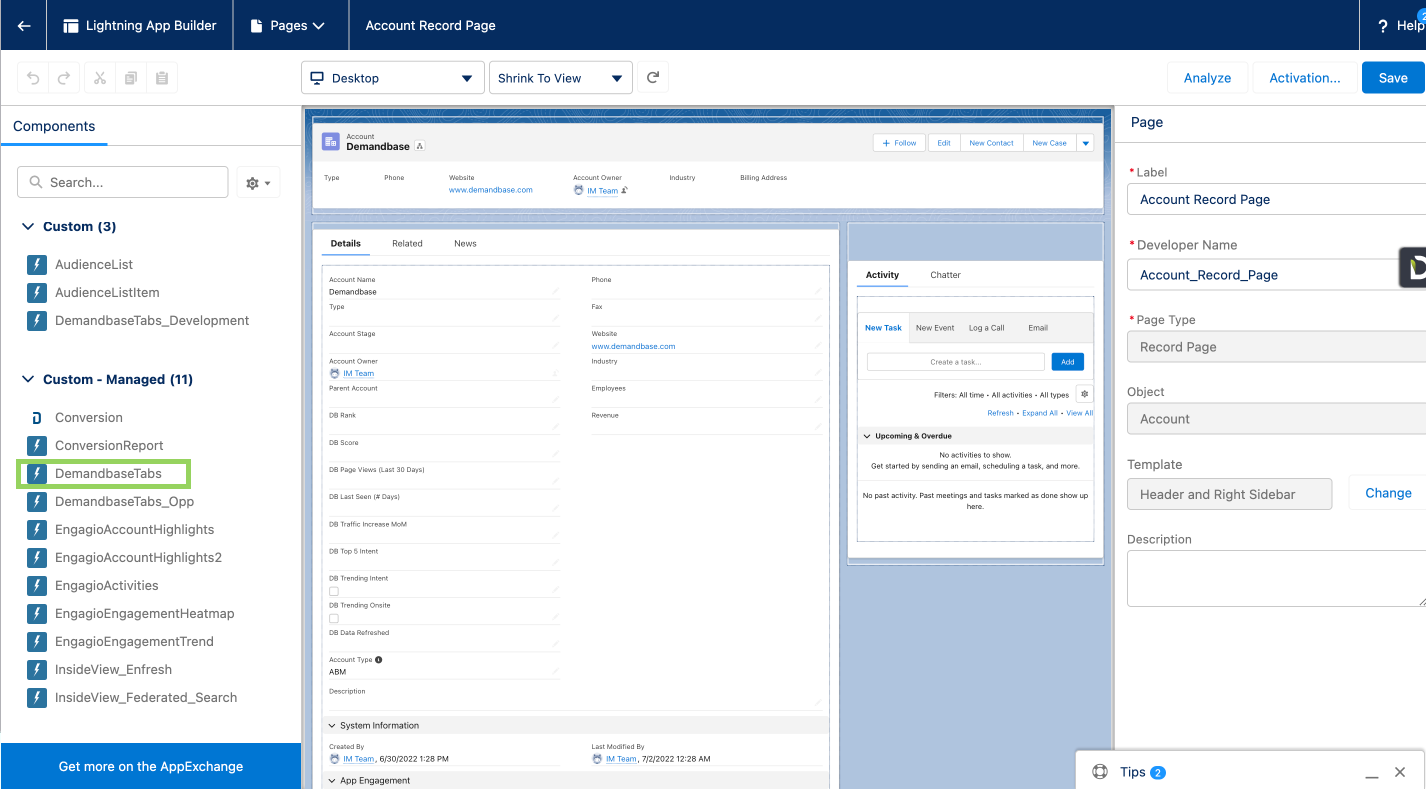
Task: Refresh the canvas preview
Action: [x=653, y=77]
